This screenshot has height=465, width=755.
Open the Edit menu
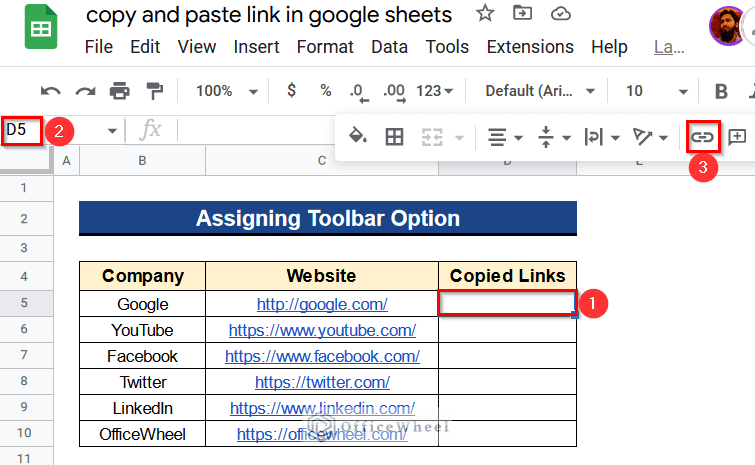tap(145, 47)
